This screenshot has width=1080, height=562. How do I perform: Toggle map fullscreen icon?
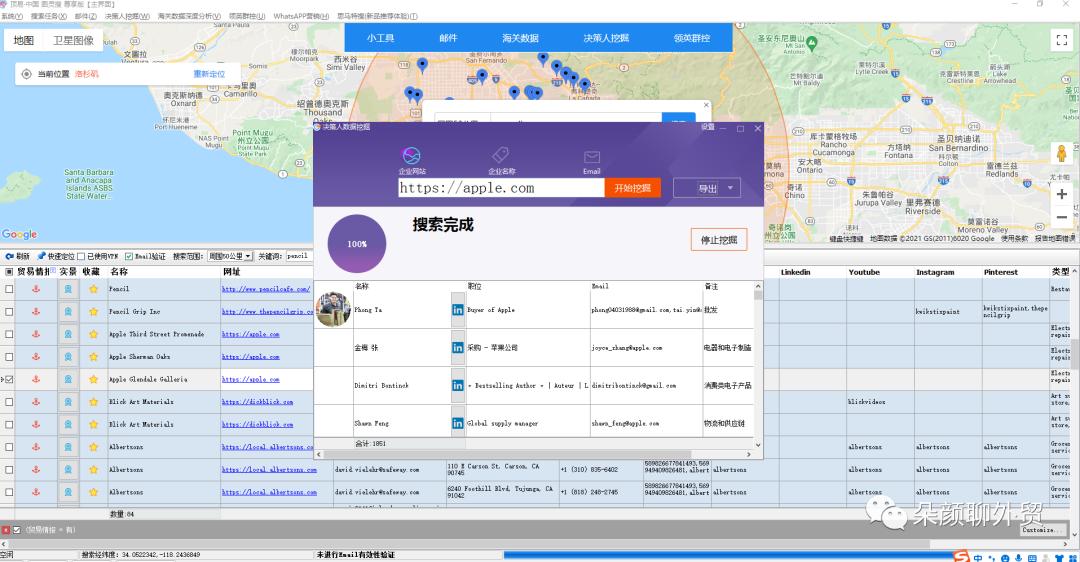(1061, 41)
